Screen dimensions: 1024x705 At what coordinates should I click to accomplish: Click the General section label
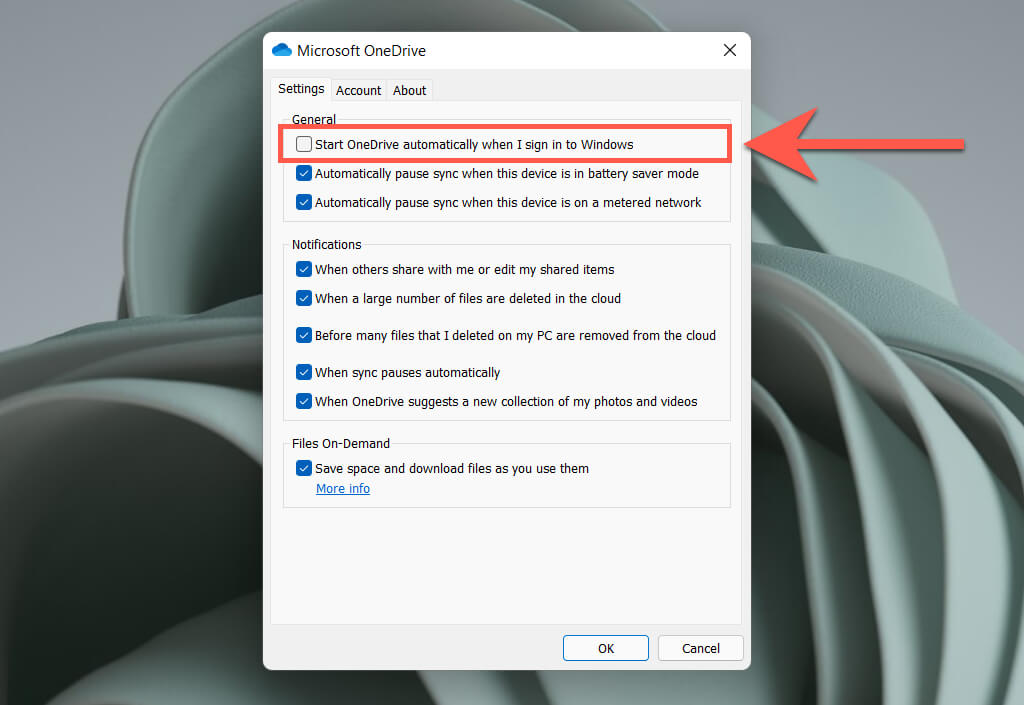click(x=313, y=119)
